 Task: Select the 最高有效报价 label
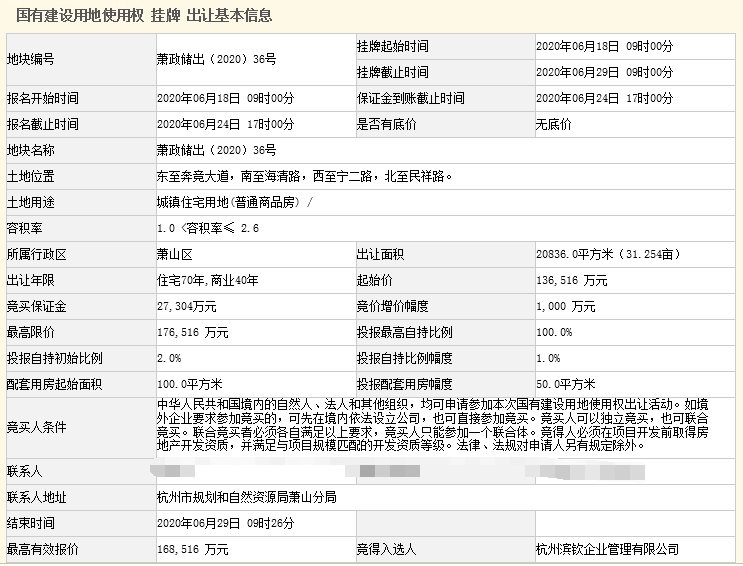coord(43,550)
